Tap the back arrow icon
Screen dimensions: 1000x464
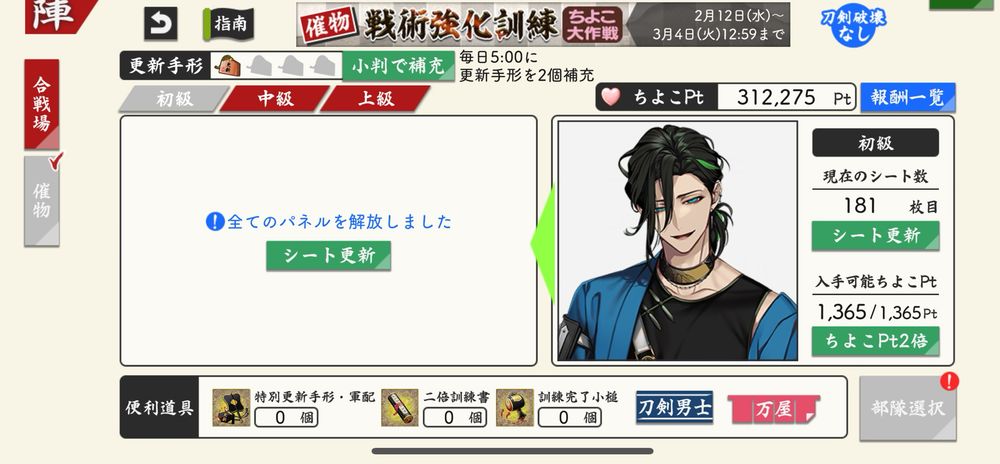coord(160,24)
